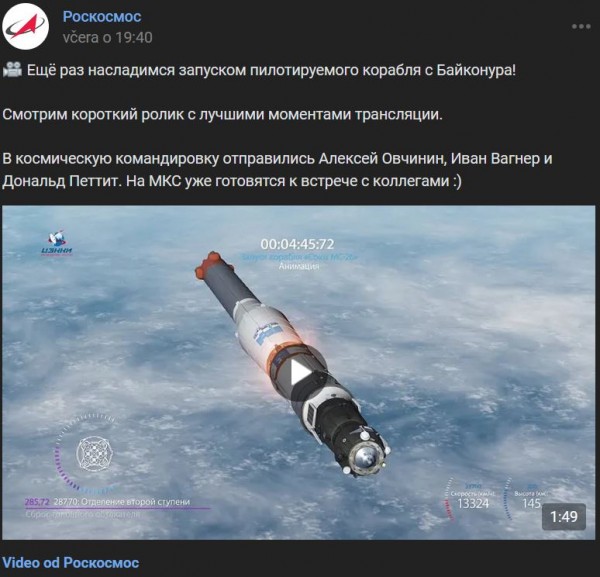The width and height of the screenshot is (600, 577).
Task: Click the ЦЭНКИ logo in the video
Action: pyautogui.click(x=57, y=243)
